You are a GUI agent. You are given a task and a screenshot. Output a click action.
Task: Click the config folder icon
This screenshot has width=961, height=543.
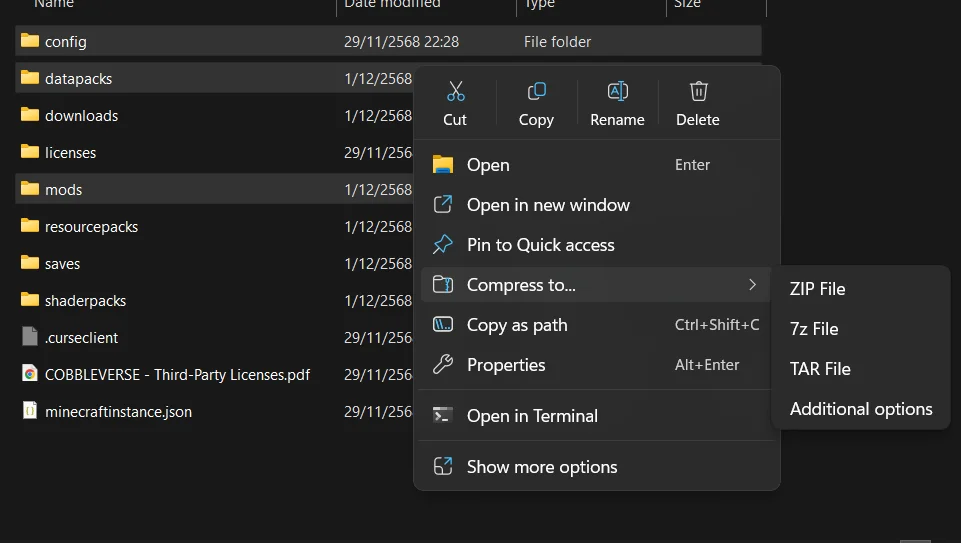29,41
